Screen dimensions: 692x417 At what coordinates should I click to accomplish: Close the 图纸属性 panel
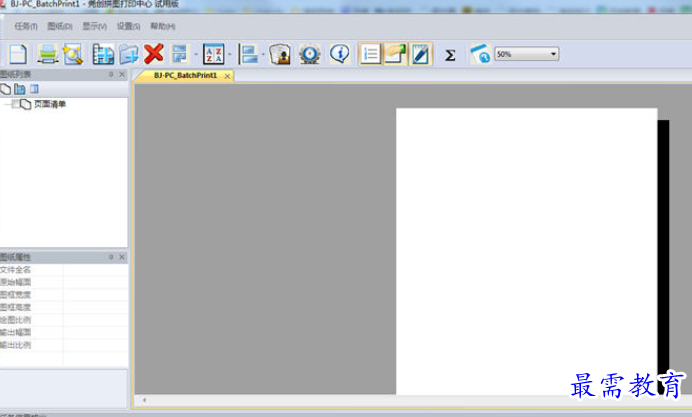122,257
